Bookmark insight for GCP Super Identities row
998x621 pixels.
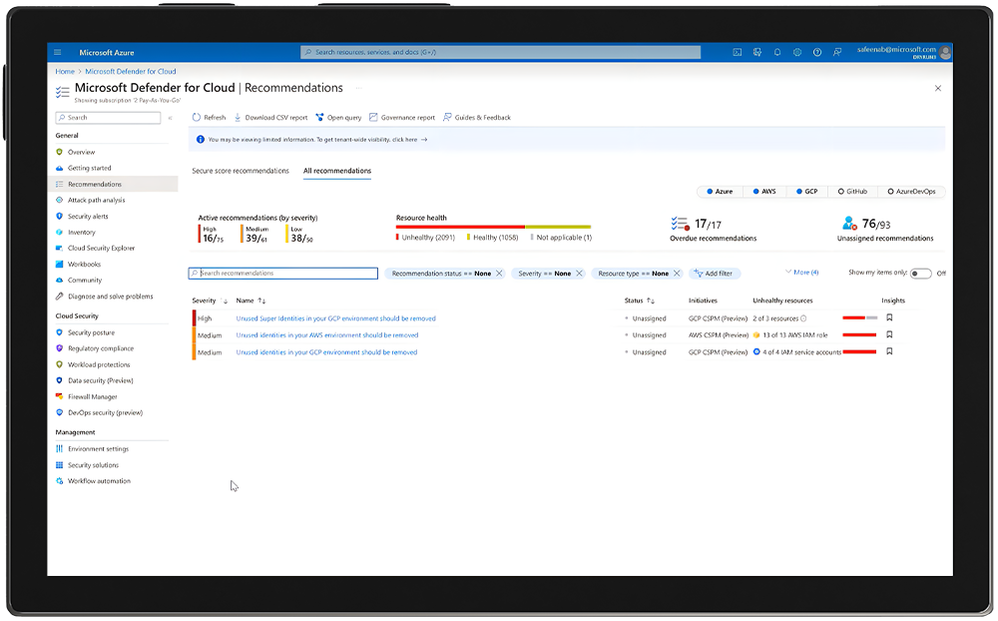pos(889,317)
